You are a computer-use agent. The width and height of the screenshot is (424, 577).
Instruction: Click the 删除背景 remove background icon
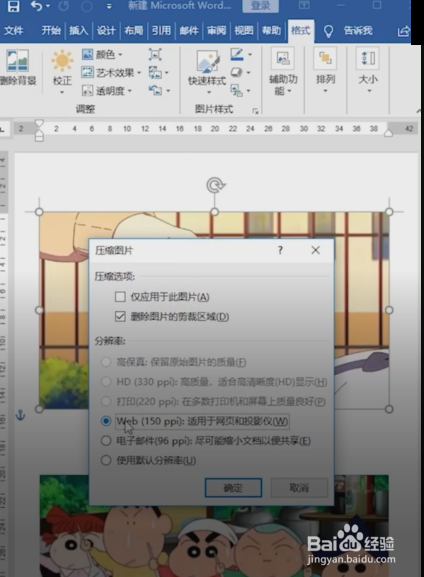pos(17,61)
